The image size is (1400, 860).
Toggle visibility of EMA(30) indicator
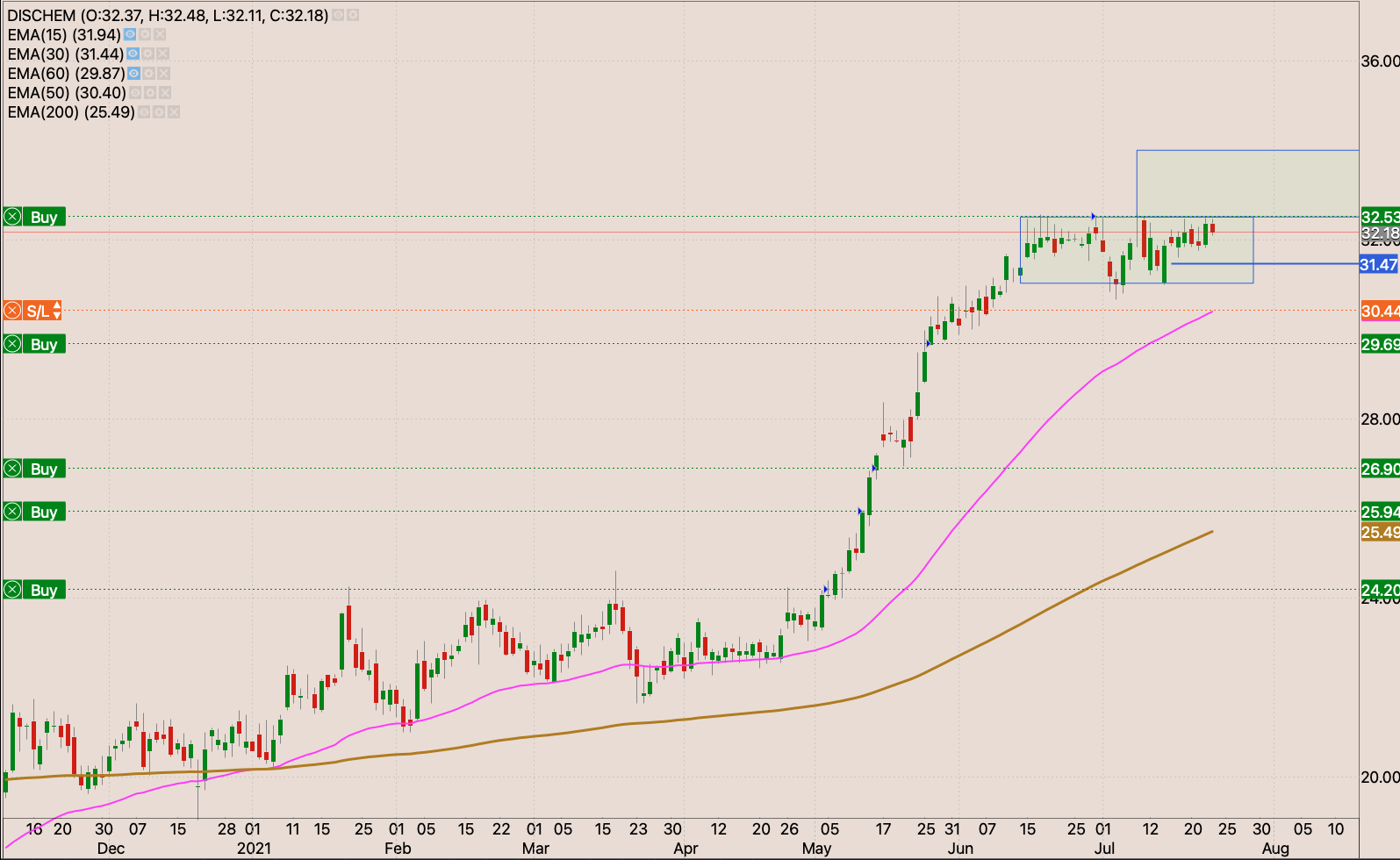(x=133, y=54)
